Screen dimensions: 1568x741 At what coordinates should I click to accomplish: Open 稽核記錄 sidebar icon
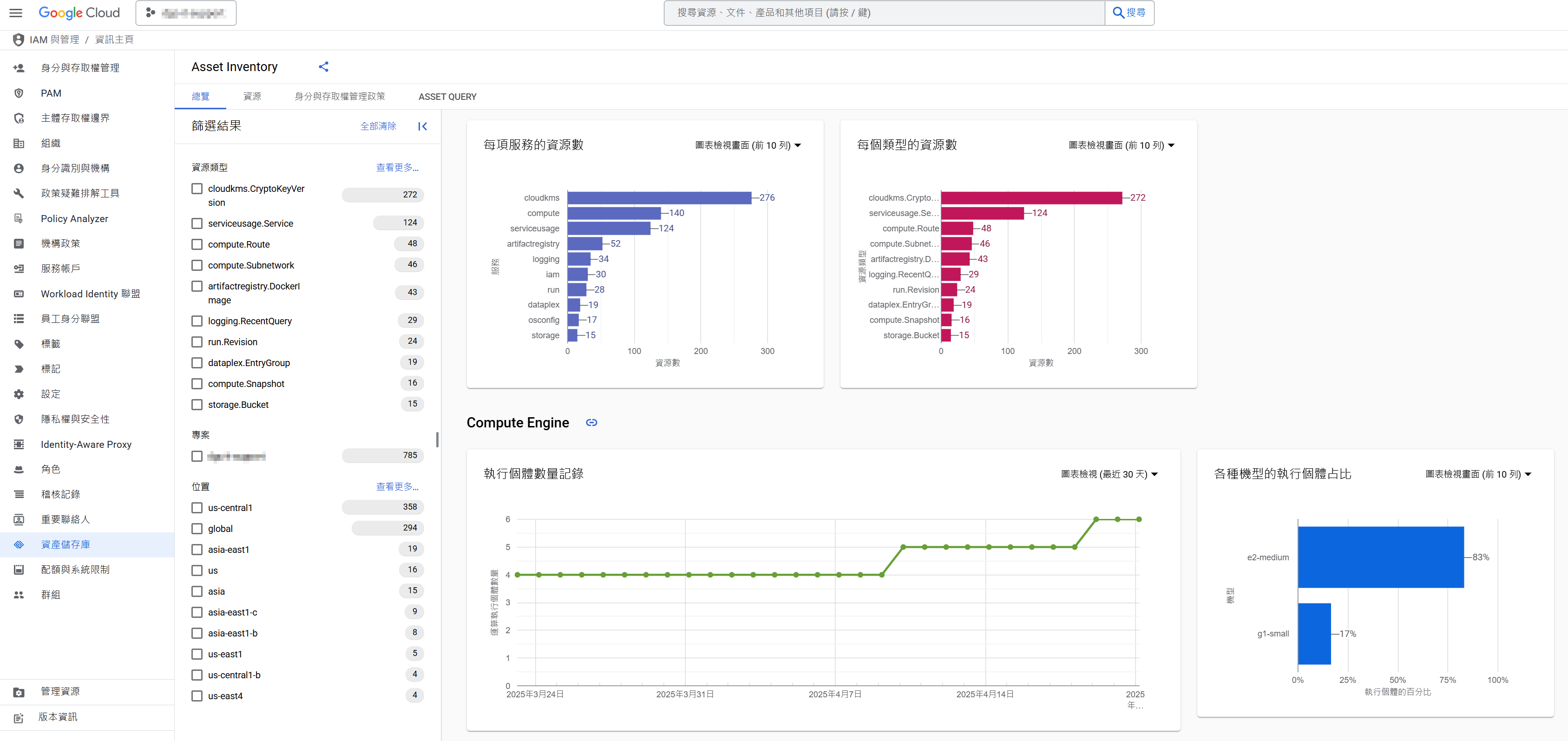[19, 494]
